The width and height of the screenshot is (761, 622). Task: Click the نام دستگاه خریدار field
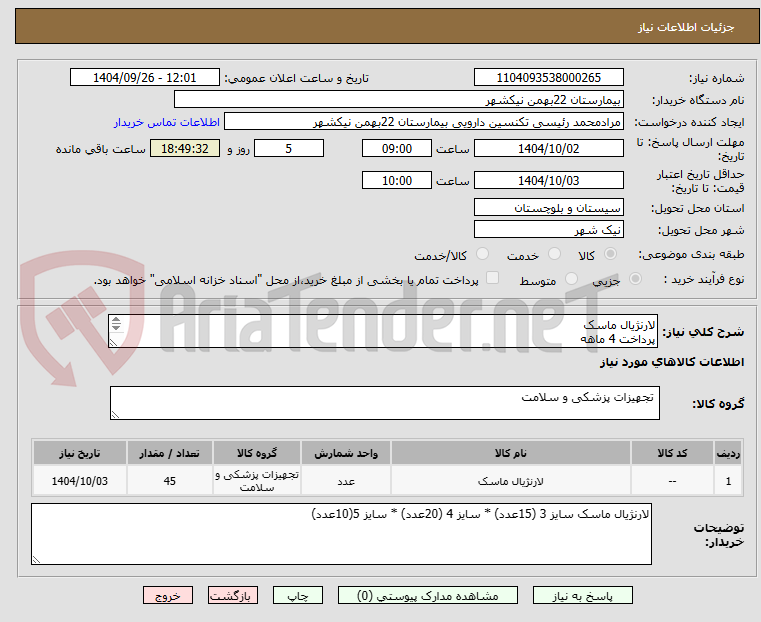[398, 100]
